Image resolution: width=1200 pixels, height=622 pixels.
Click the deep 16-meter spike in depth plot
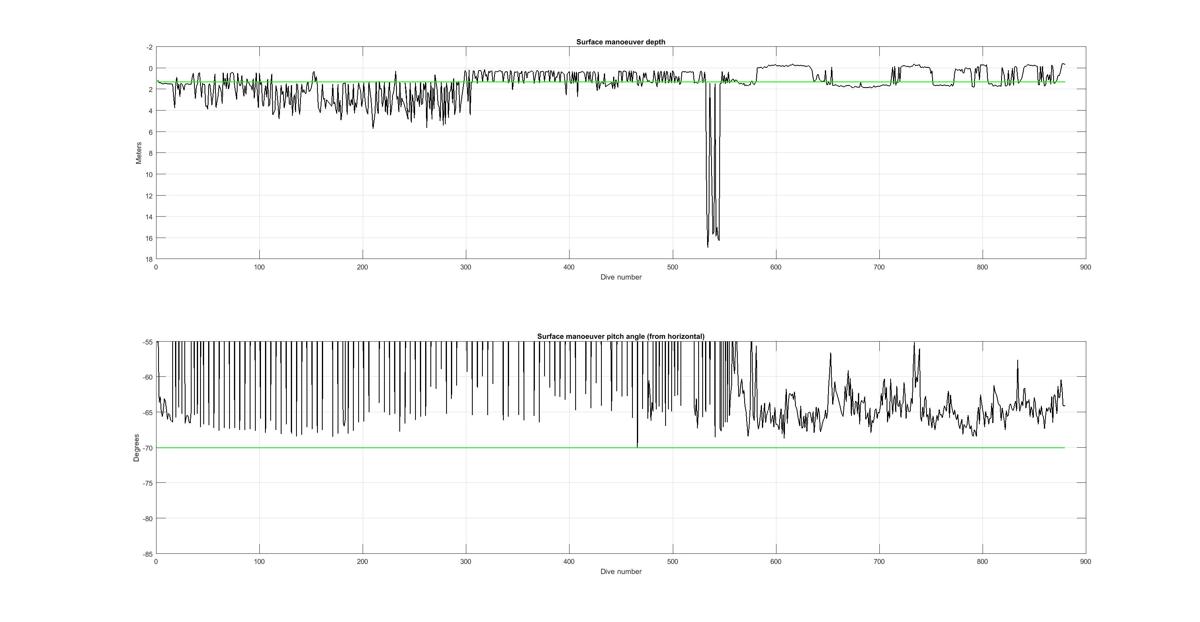pos(713,165)
